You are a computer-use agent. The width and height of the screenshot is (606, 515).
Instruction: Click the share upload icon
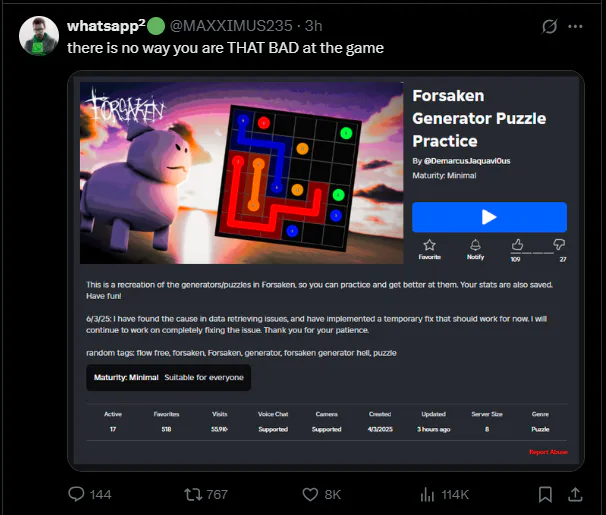point(575,494)
